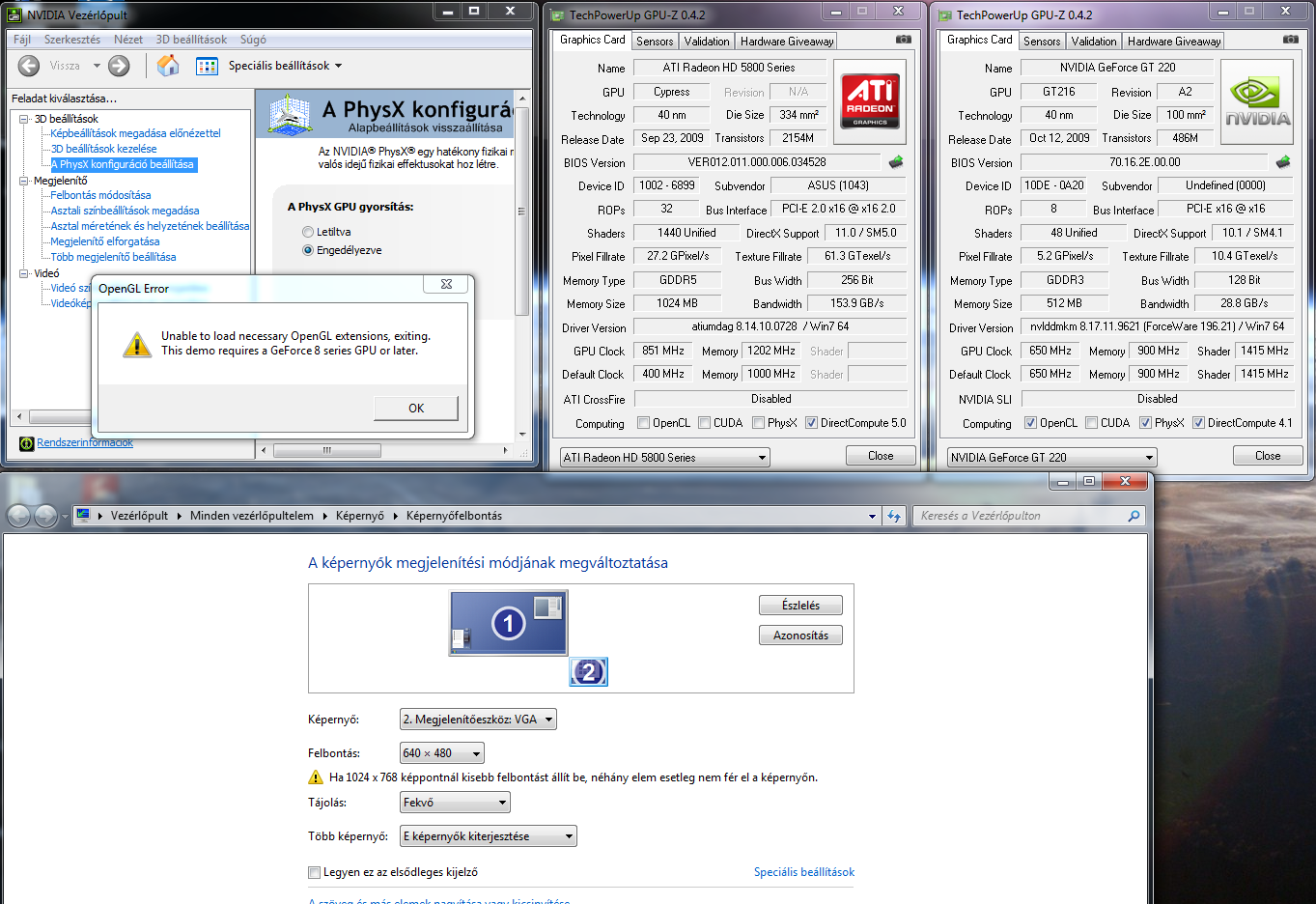Select monitor 2 thumbnail
1316x904 pixels.
(589, 671)
